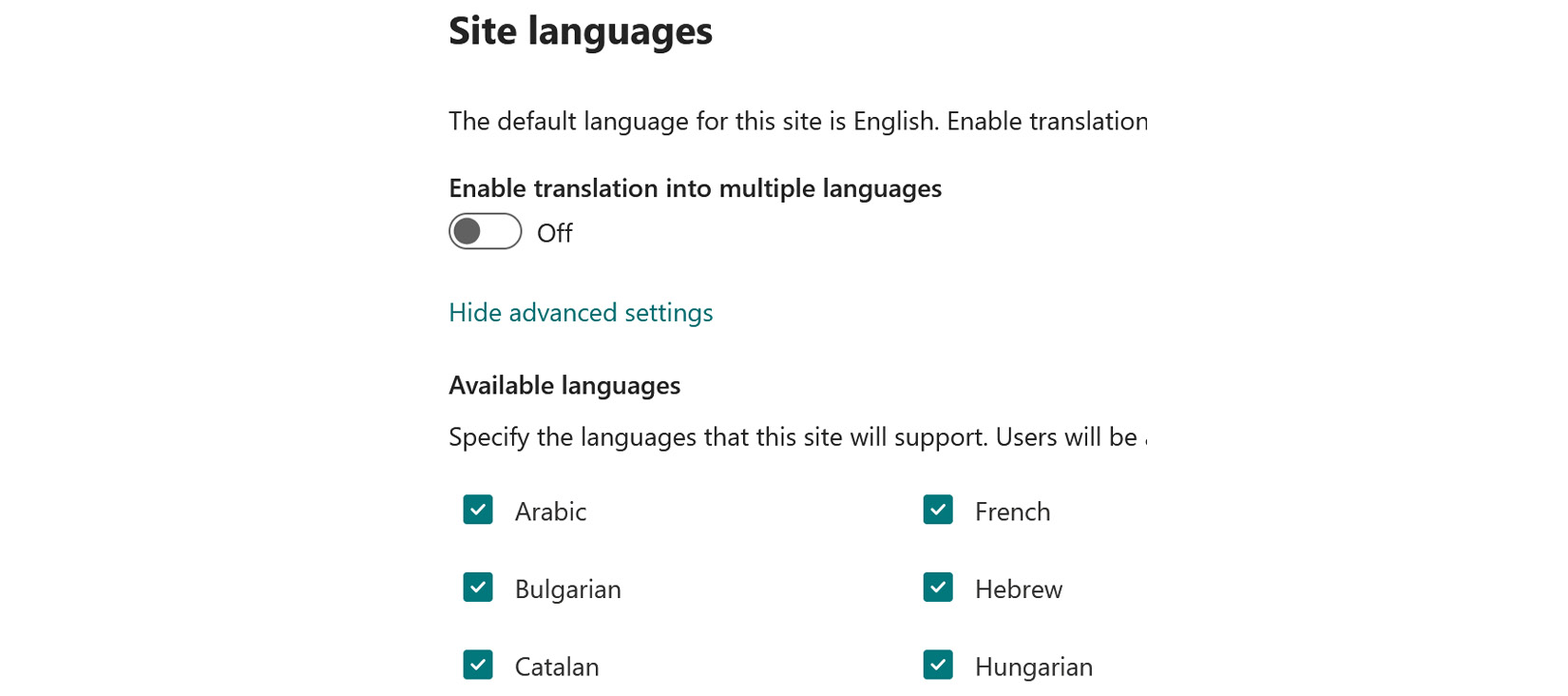This screenshot has width=1568, height=696.
Task: Select the French language label text
Action: [x=1010, y=512]
